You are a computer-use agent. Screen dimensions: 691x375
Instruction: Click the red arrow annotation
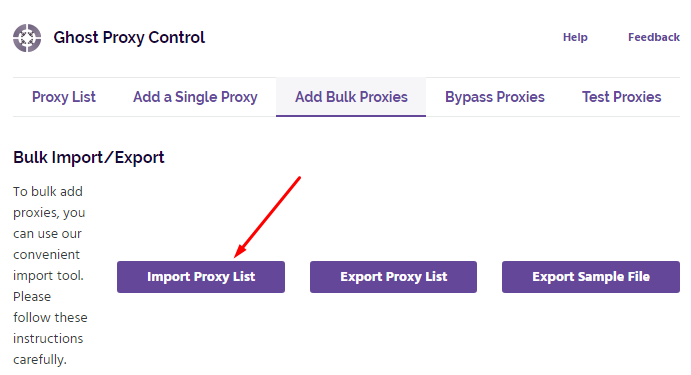click(267, 217)
